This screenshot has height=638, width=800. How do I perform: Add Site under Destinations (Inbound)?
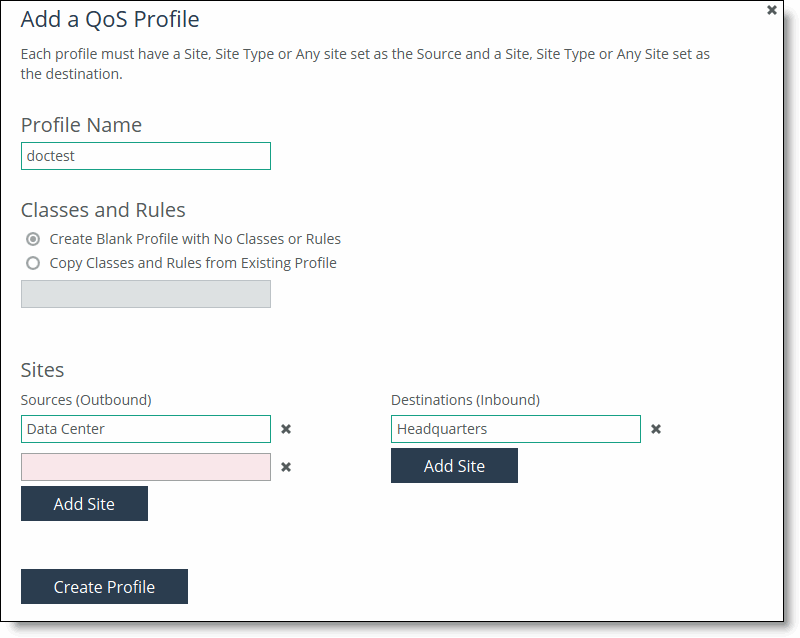click(x=454, y=465)
